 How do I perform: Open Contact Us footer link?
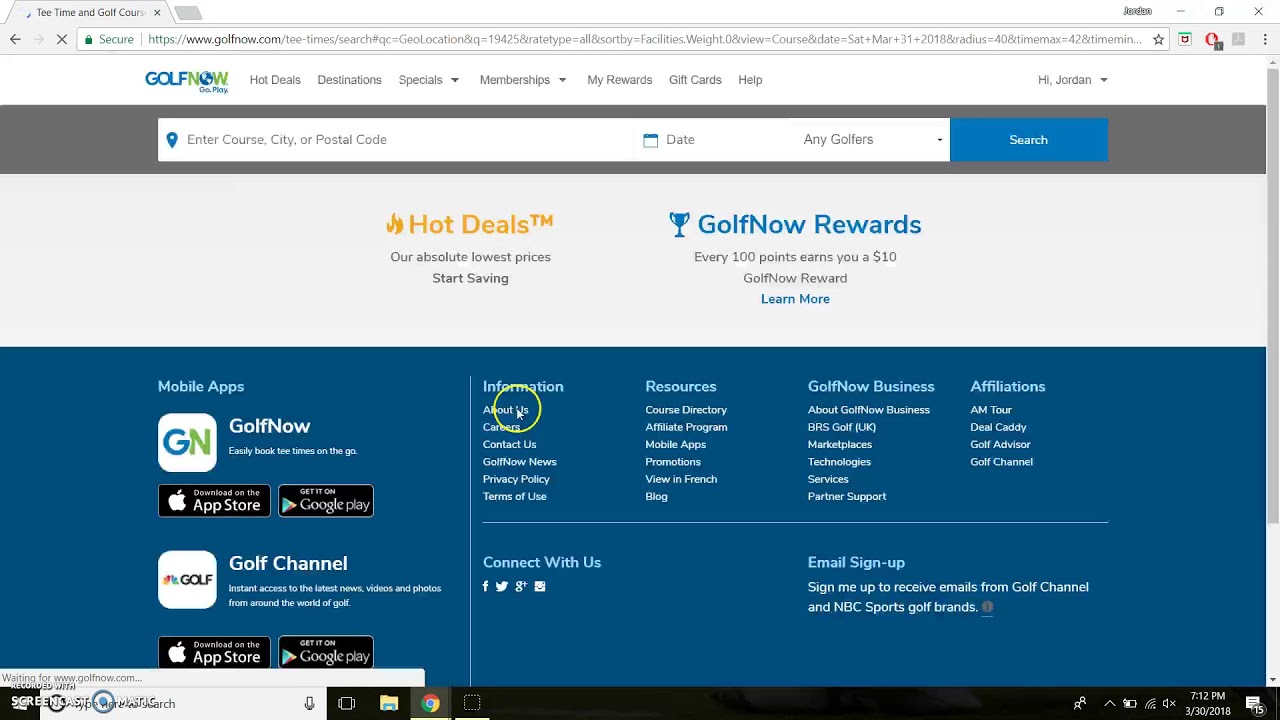[509, 444]
